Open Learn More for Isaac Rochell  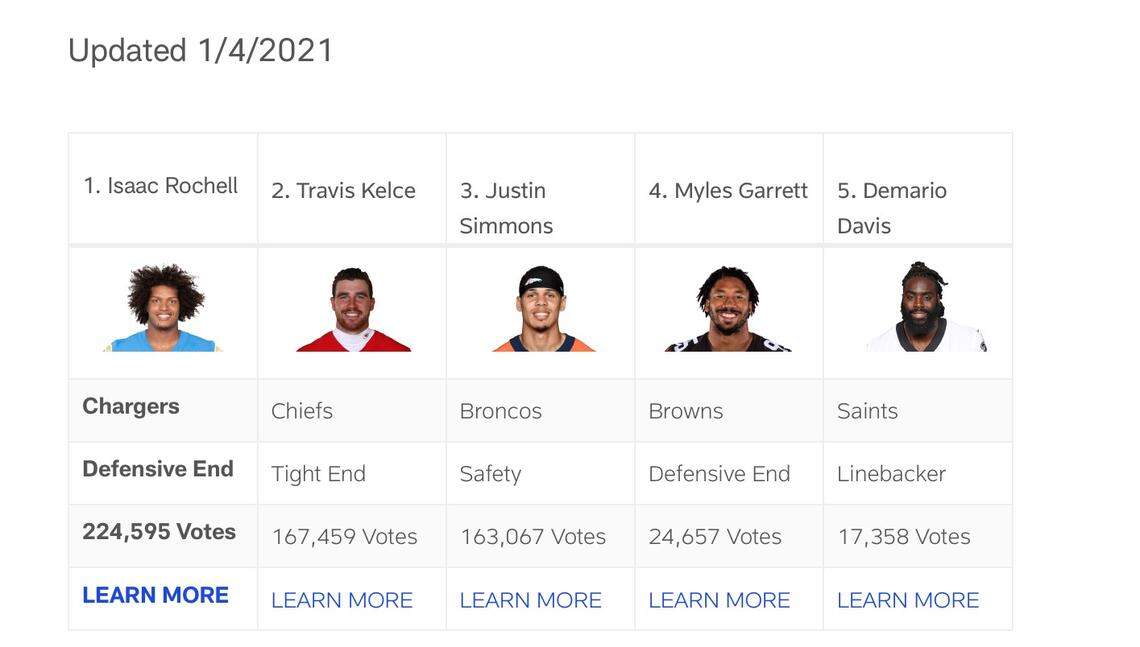(x=155, y=595)
